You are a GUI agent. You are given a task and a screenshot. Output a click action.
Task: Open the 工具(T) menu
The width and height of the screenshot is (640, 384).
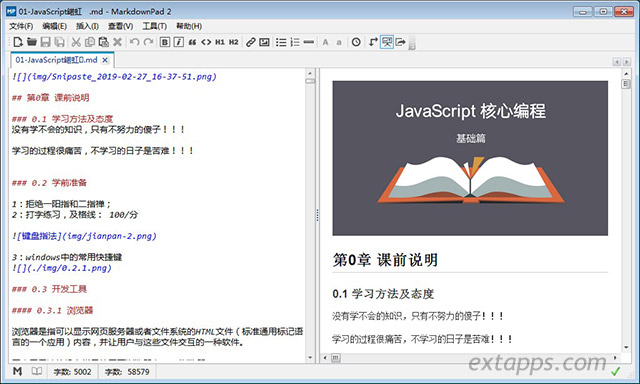[x=154, y=26]
